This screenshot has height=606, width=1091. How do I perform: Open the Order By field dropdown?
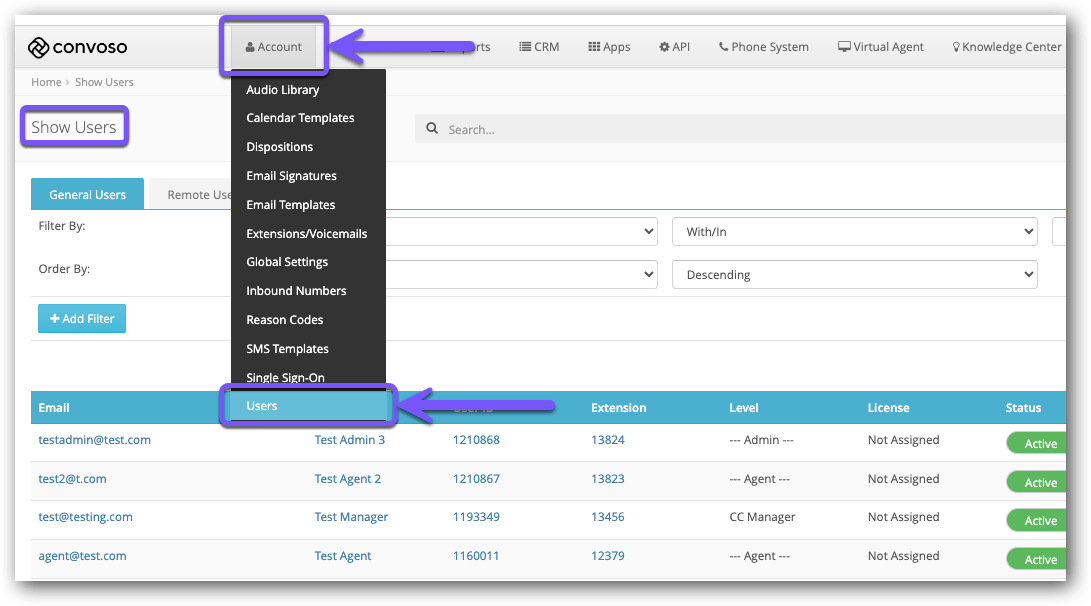click(520, 274)
